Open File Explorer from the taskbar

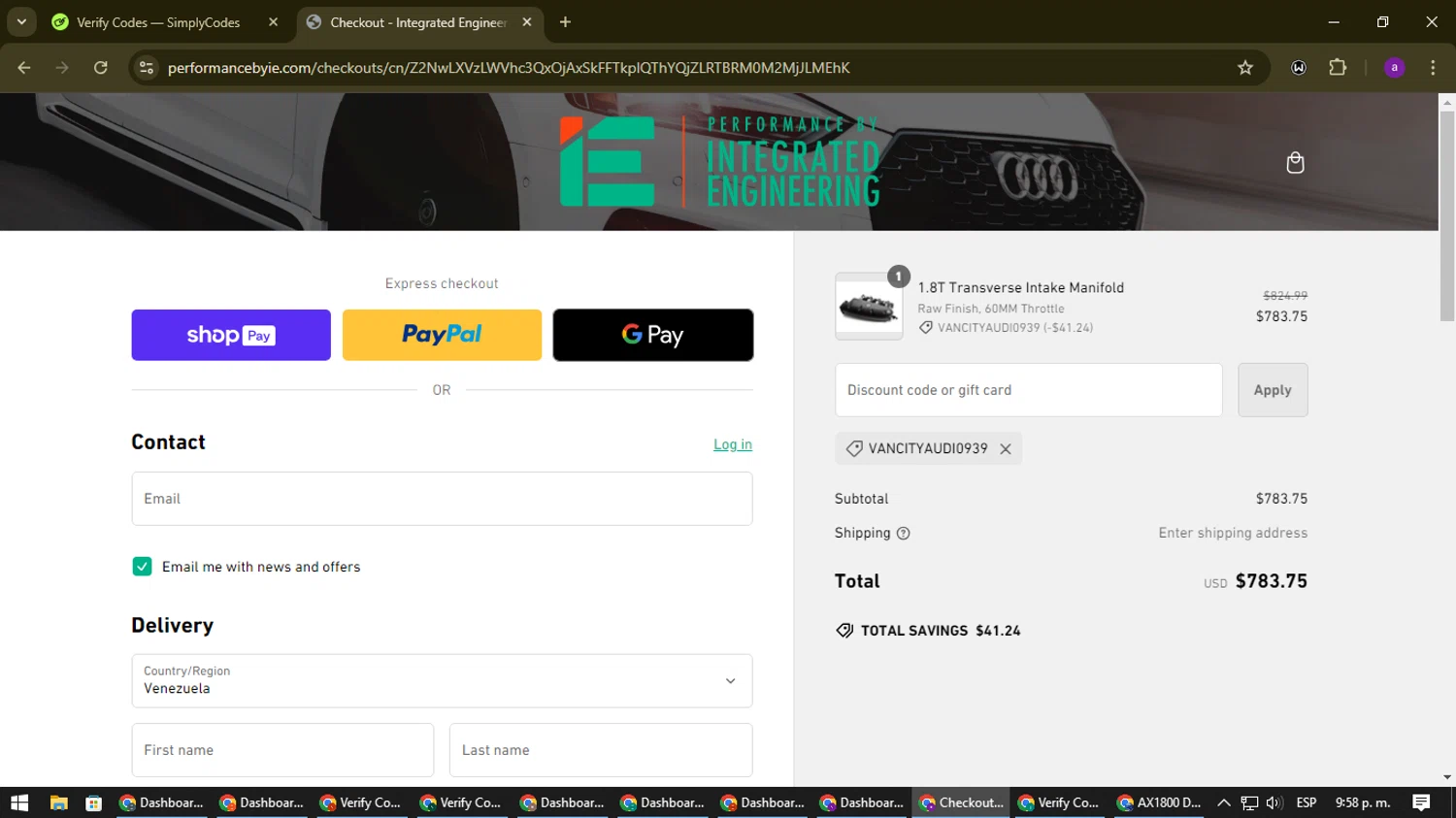click(59, 802)
